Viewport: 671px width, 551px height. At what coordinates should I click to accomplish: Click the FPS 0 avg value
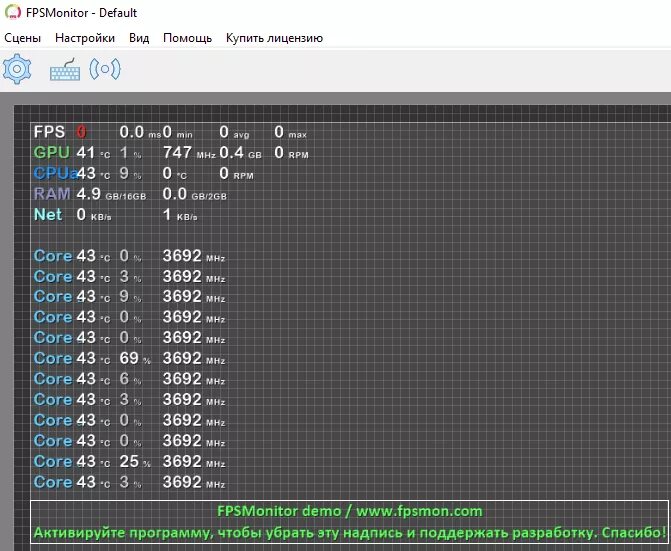[x=234, y=132]
